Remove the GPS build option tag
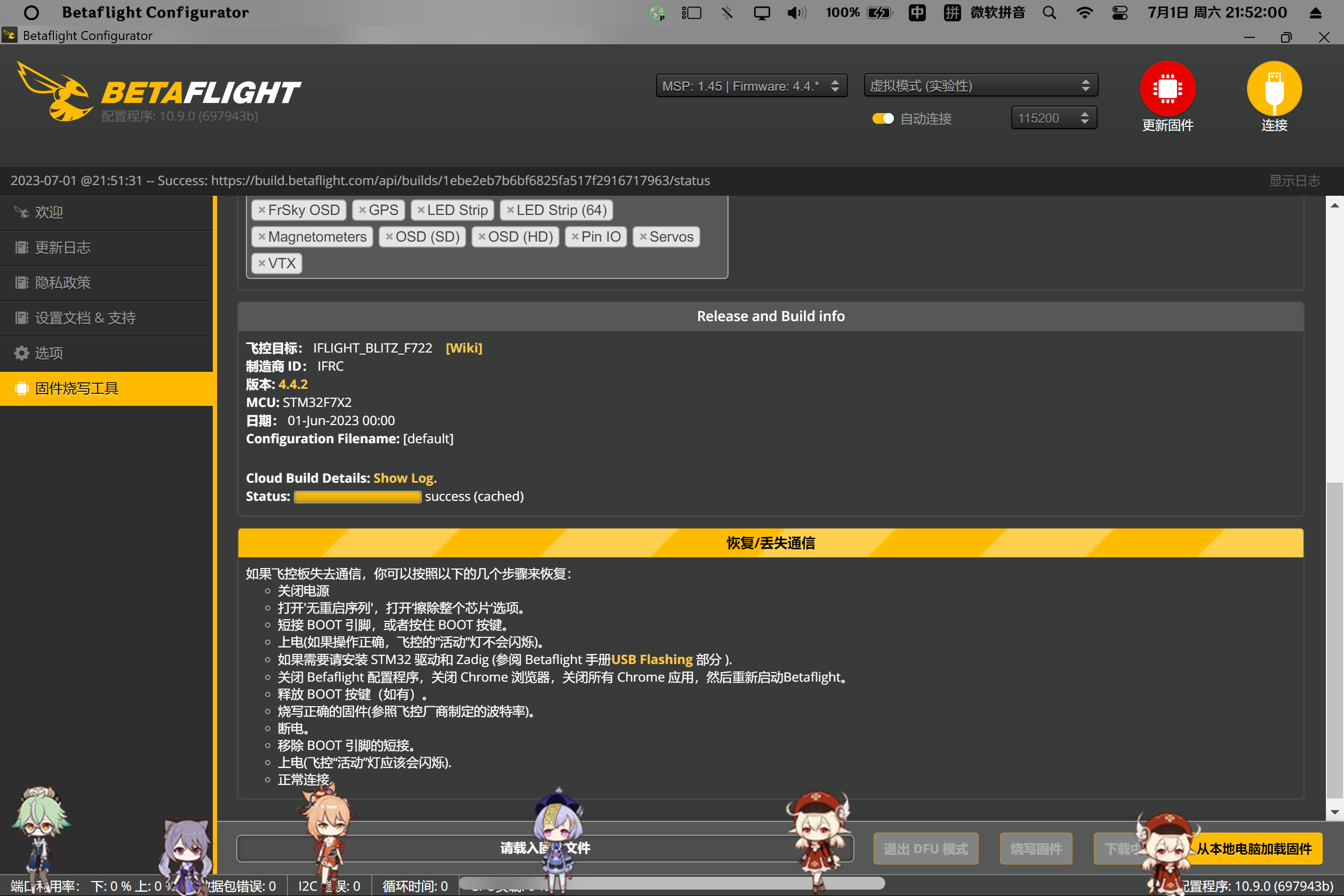Screen dimensions: 1344x896 tap(362, 210)
